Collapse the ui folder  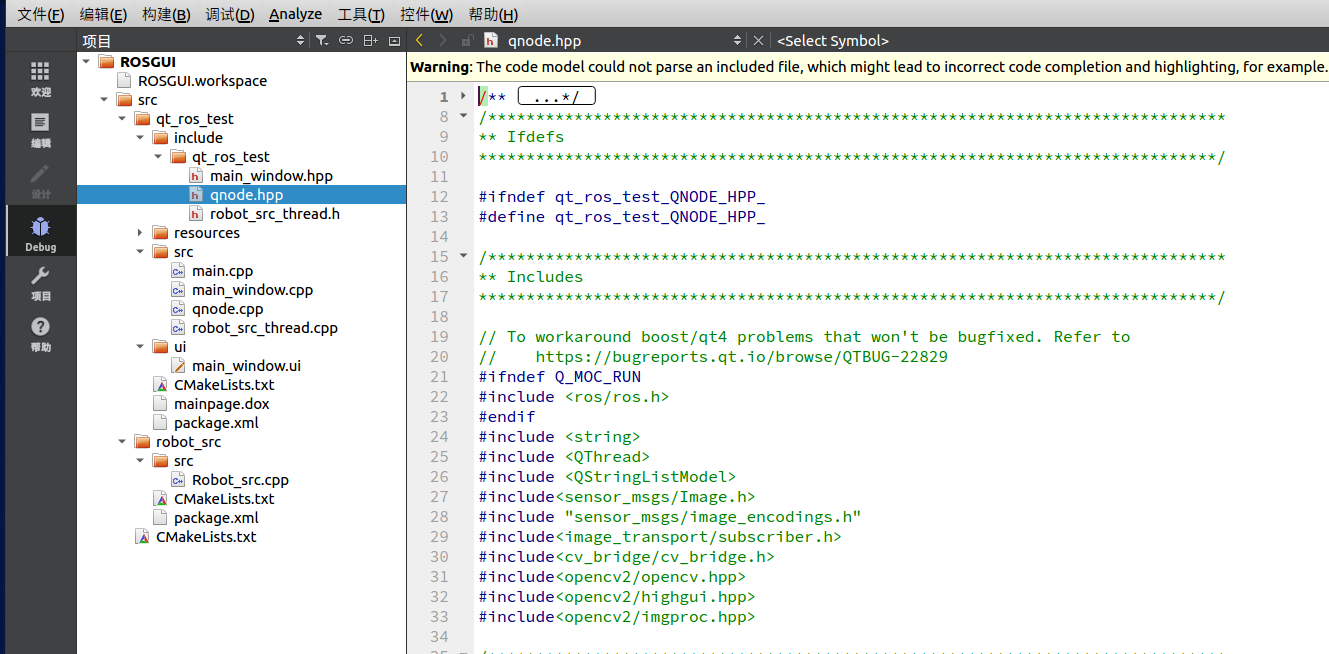click(141, 347)
